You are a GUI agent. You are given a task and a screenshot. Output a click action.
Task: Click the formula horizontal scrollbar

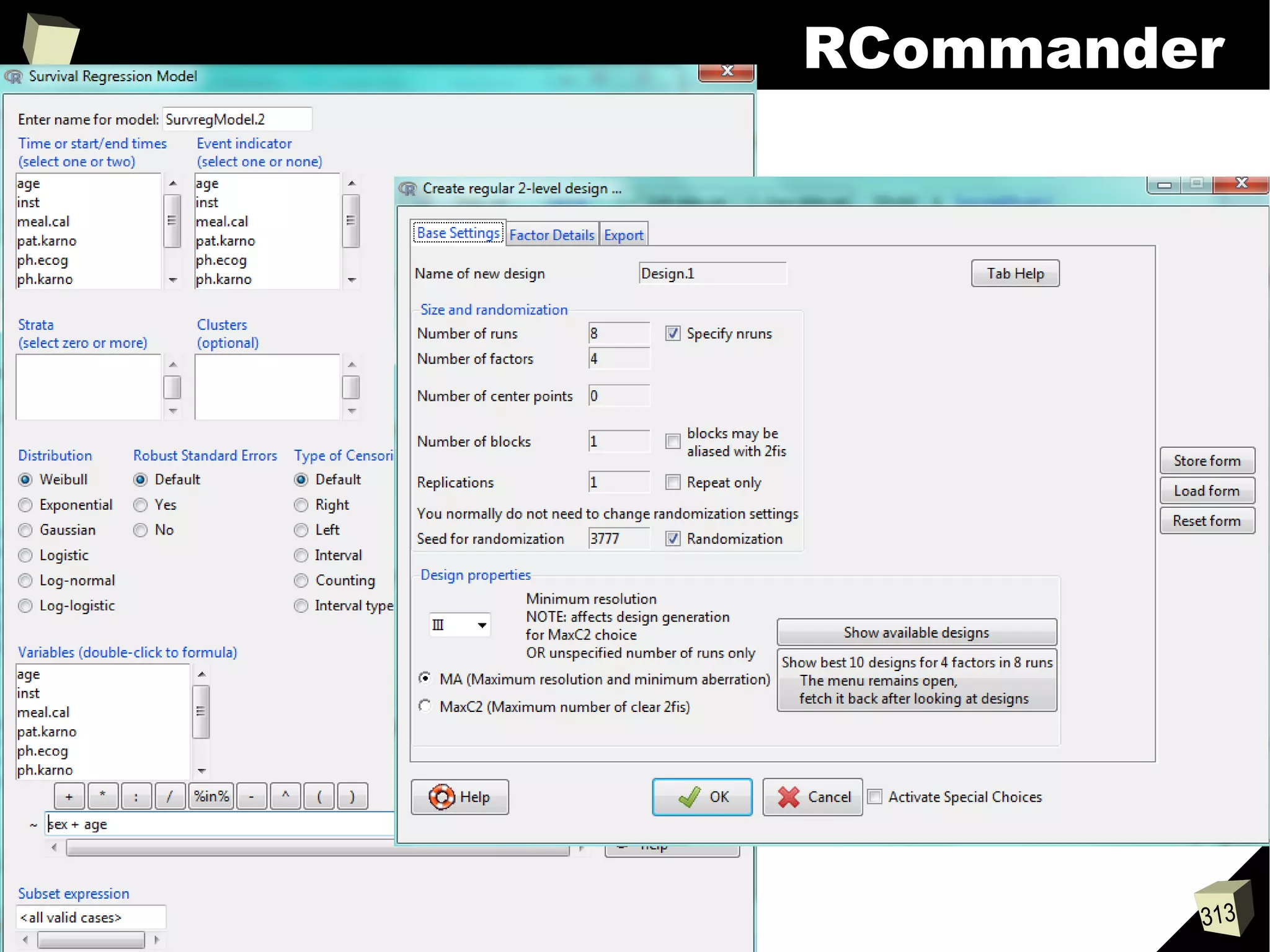[x=317, y=848]
